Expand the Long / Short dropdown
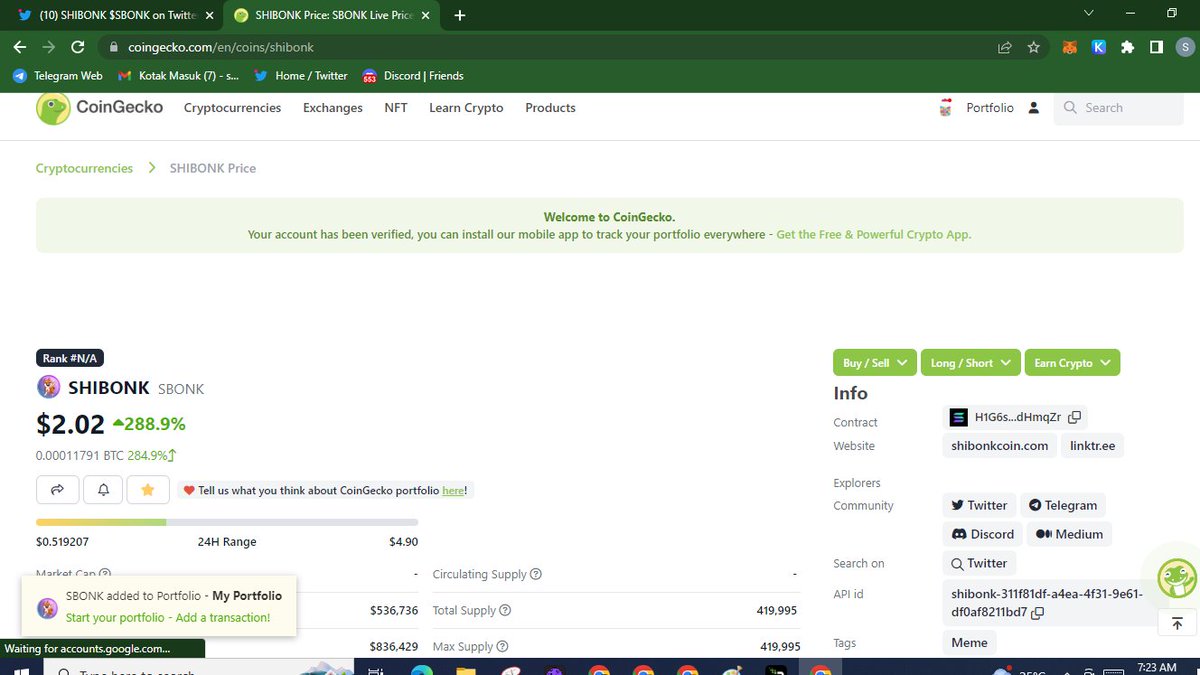The height and width of the screenshot is (675, 1200). (x=970, y=362)
